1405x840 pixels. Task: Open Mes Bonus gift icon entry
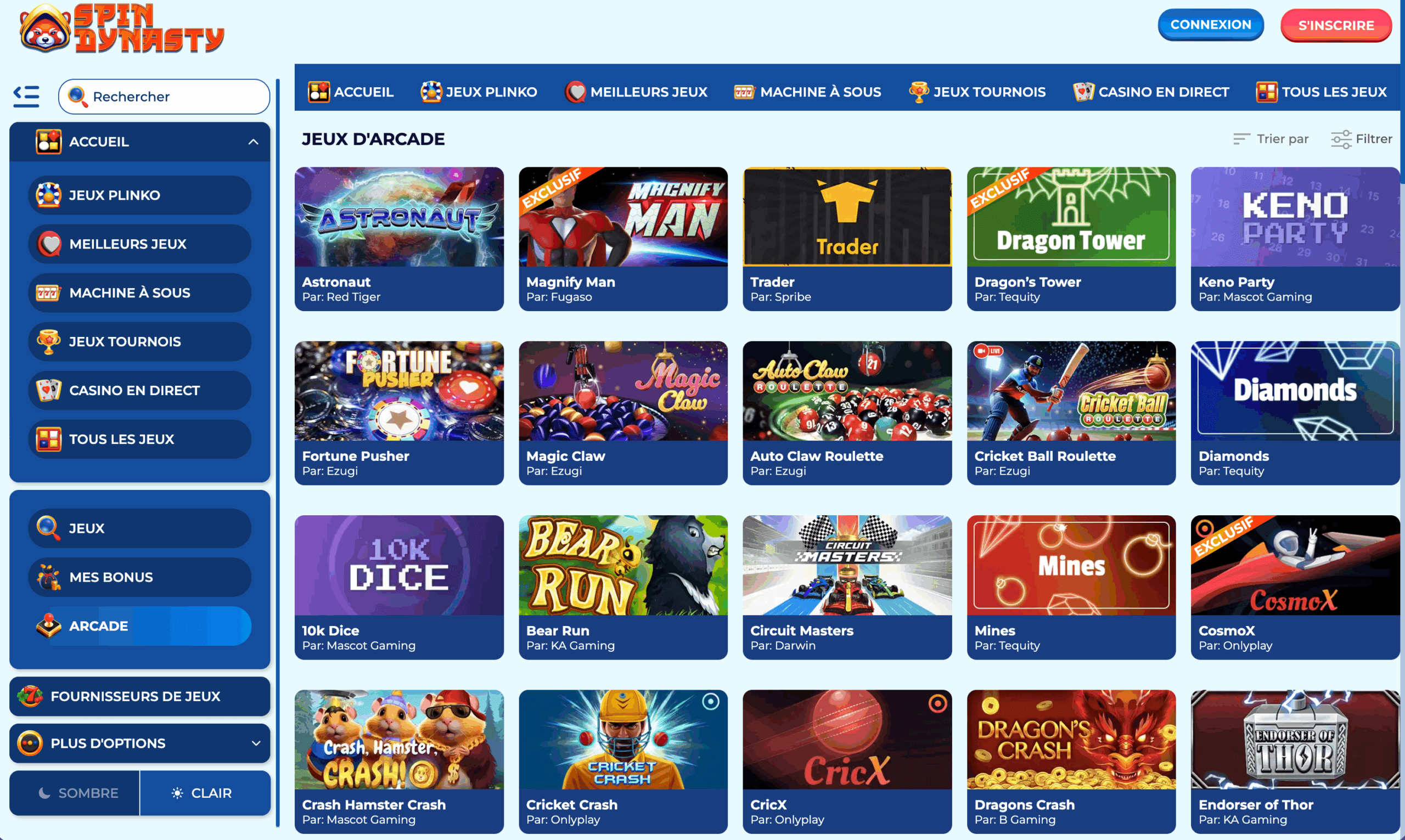point(49,577)
